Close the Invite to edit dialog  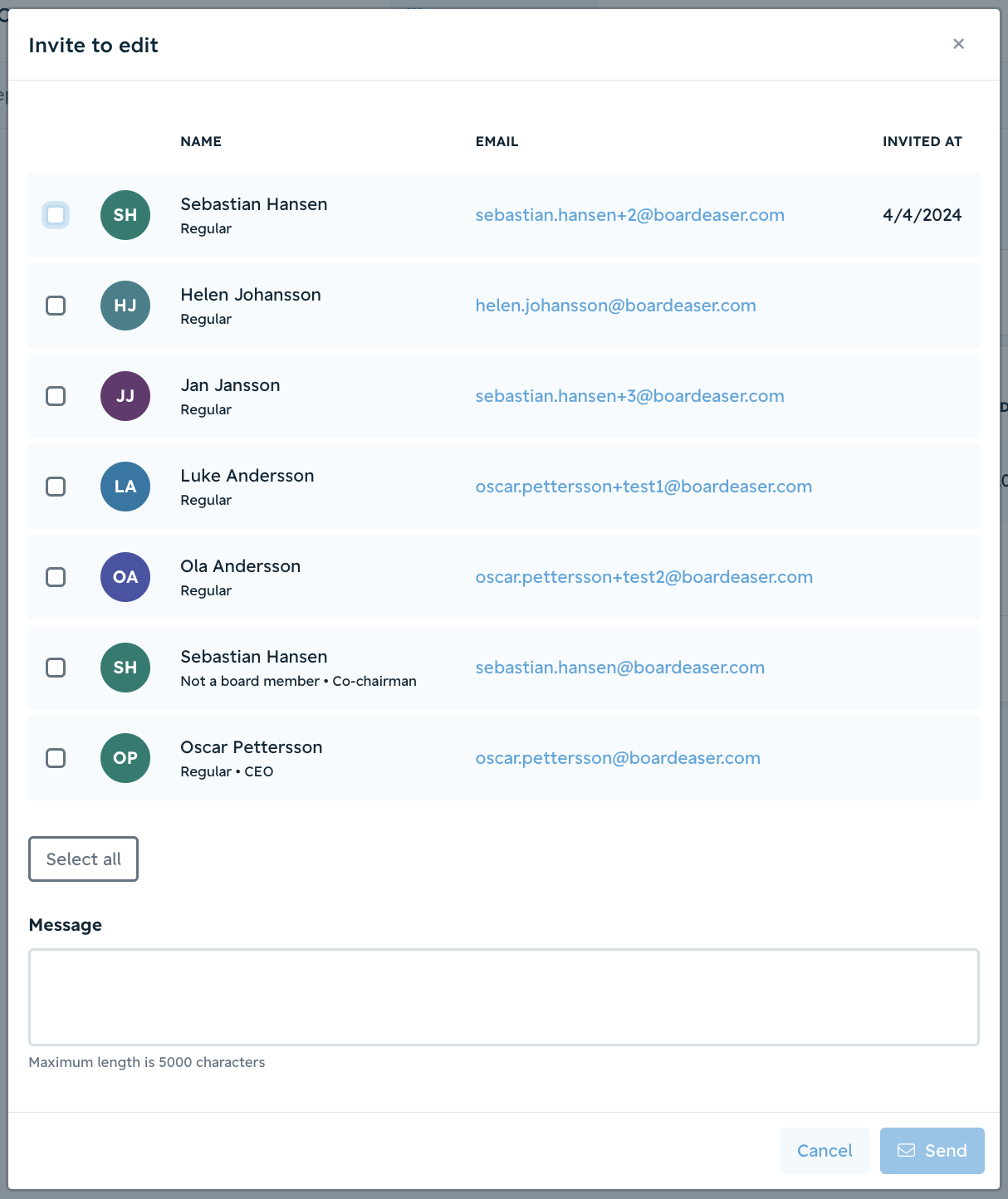click(958, 44)
